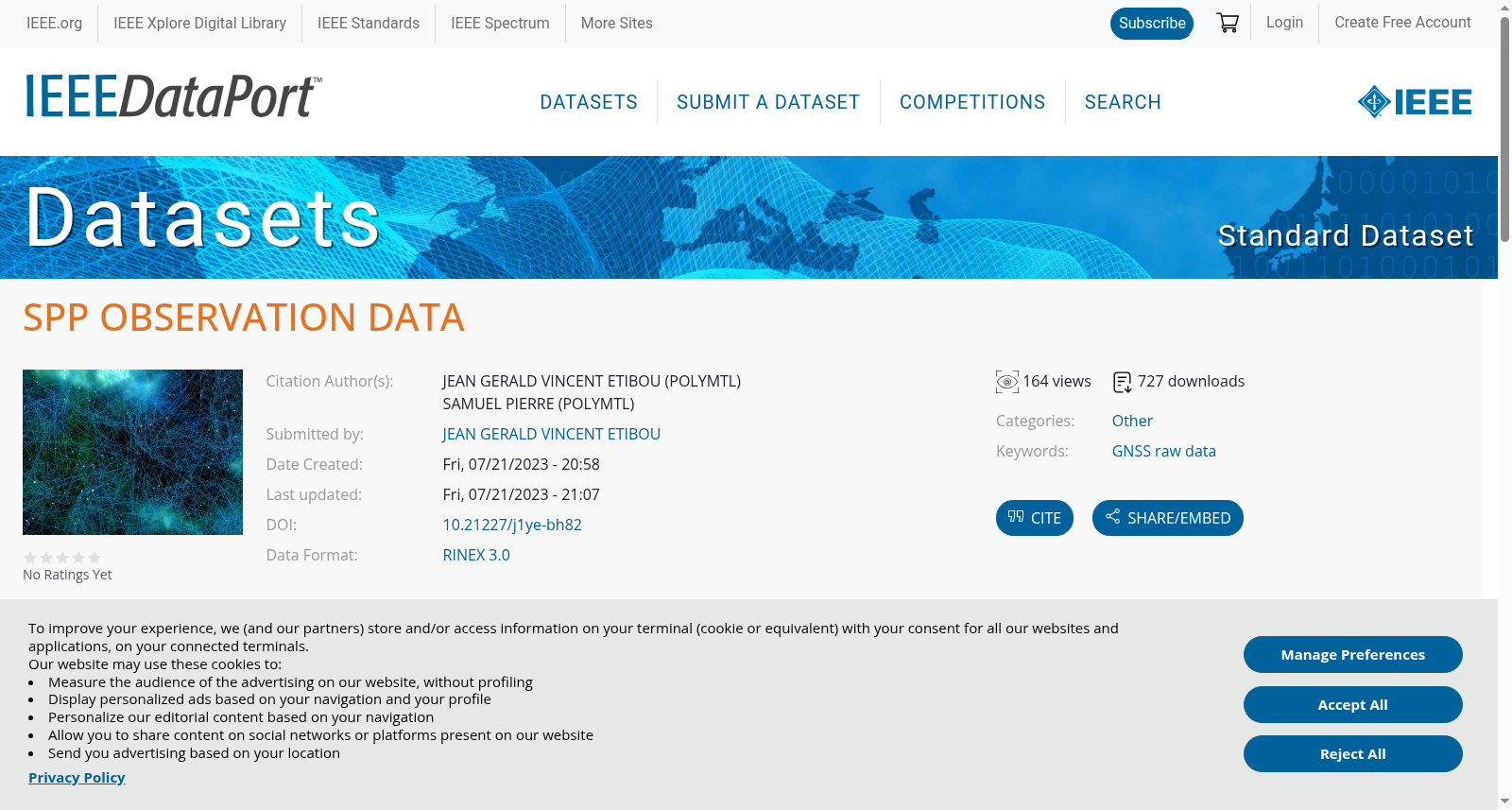Click the page's vertical scrollbar thumb
The height and width of the screenshot is (810, 1512).
pos(1504,128)
